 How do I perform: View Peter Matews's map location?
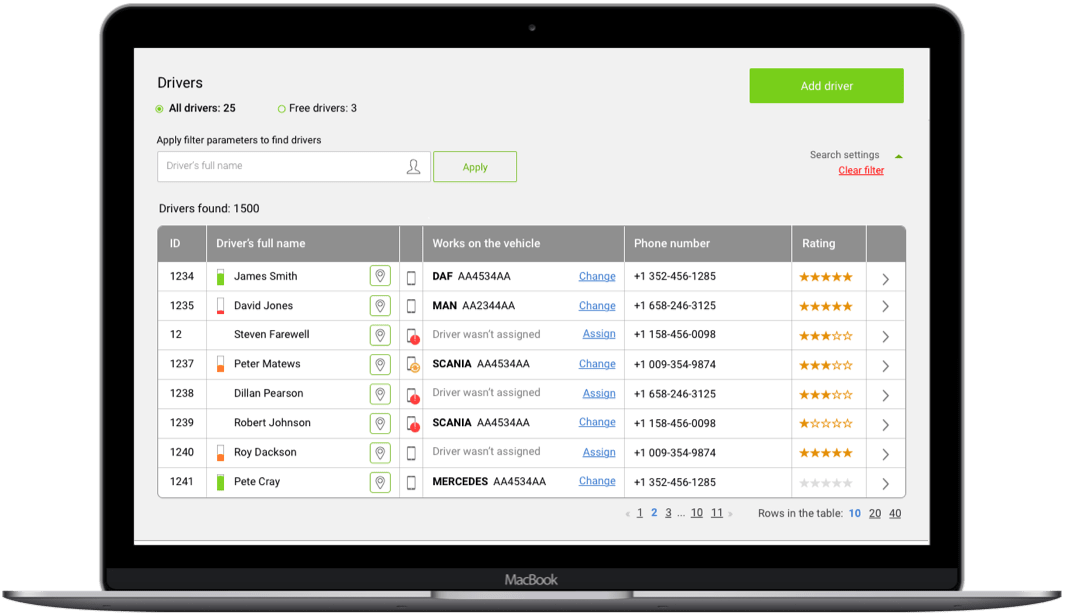click(x=380, y=364)
